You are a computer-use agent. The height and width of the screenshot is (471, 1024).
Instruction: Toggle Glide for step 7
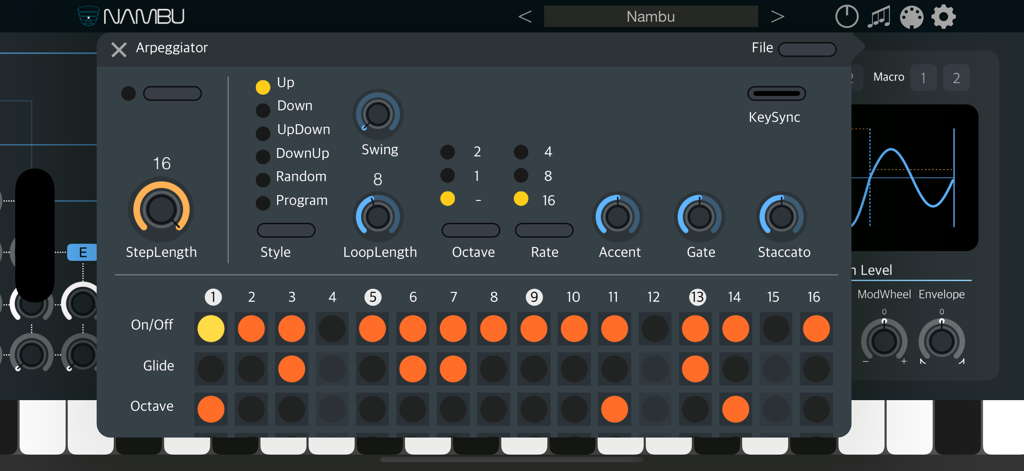[453, 369]
